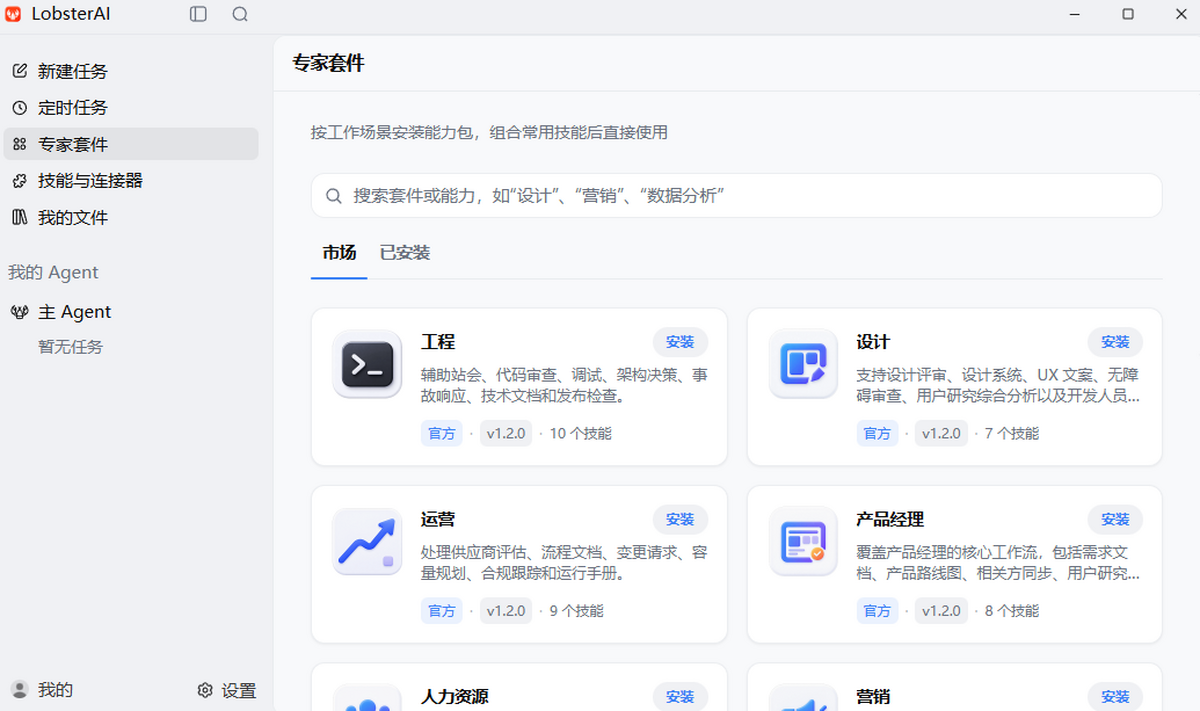Open 设置 from sidebar bottom

point(227,690)
